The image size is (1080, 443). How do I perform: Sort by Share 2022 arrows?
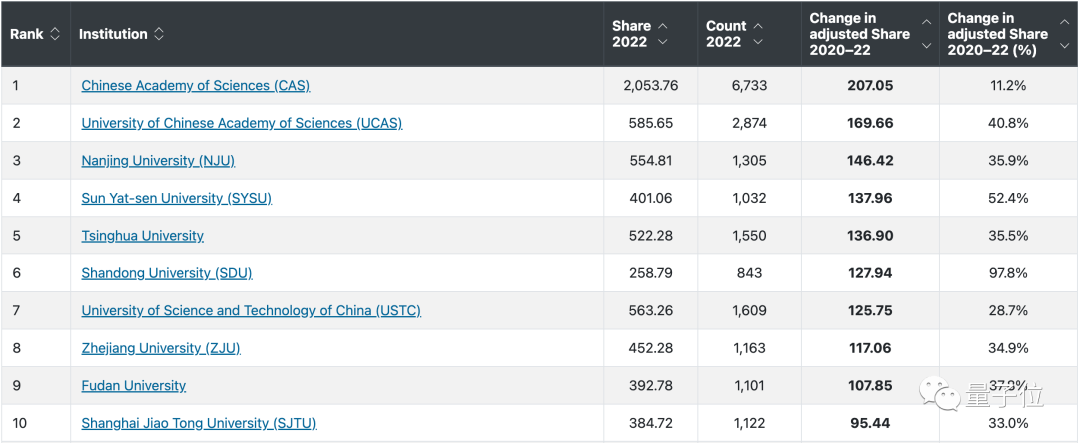663,34
